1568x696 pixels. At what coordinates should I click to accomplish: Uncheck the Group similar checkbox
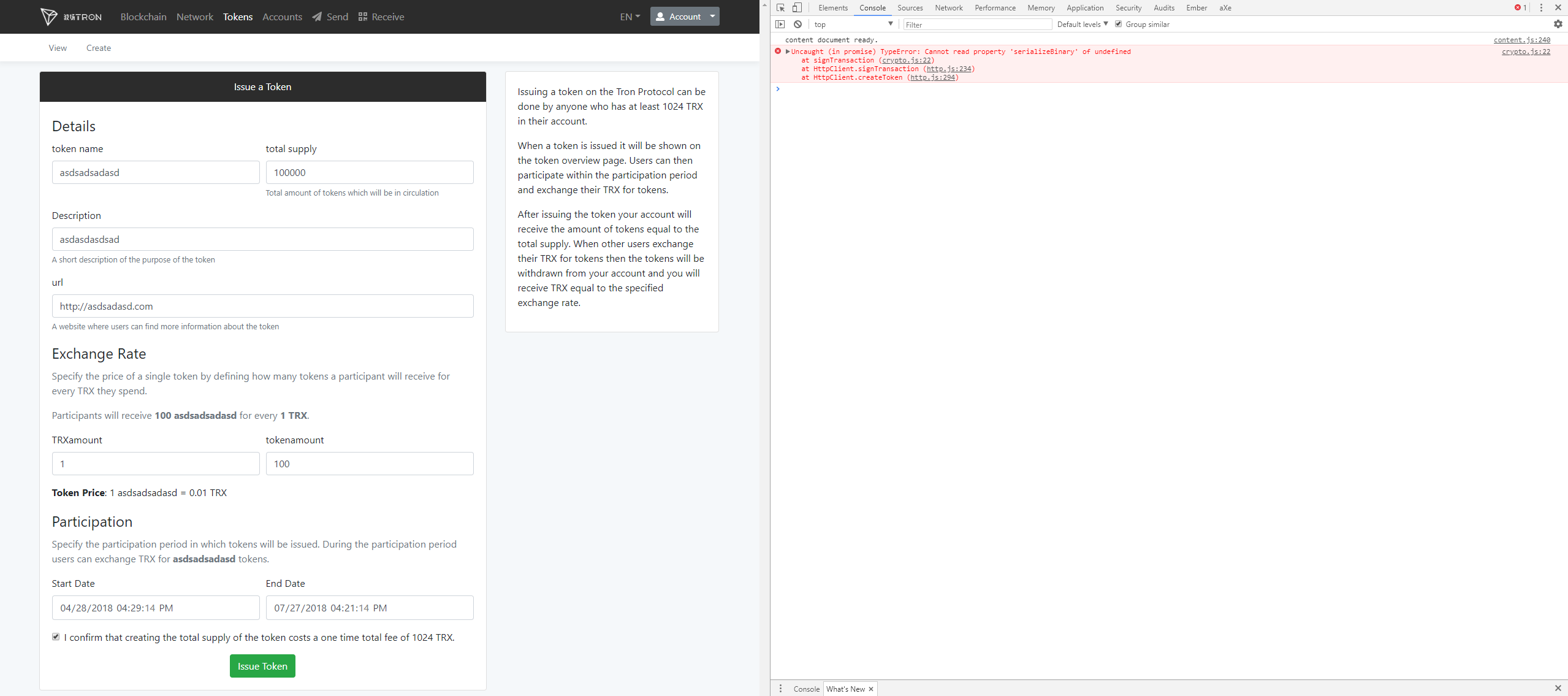(1119, 24)
